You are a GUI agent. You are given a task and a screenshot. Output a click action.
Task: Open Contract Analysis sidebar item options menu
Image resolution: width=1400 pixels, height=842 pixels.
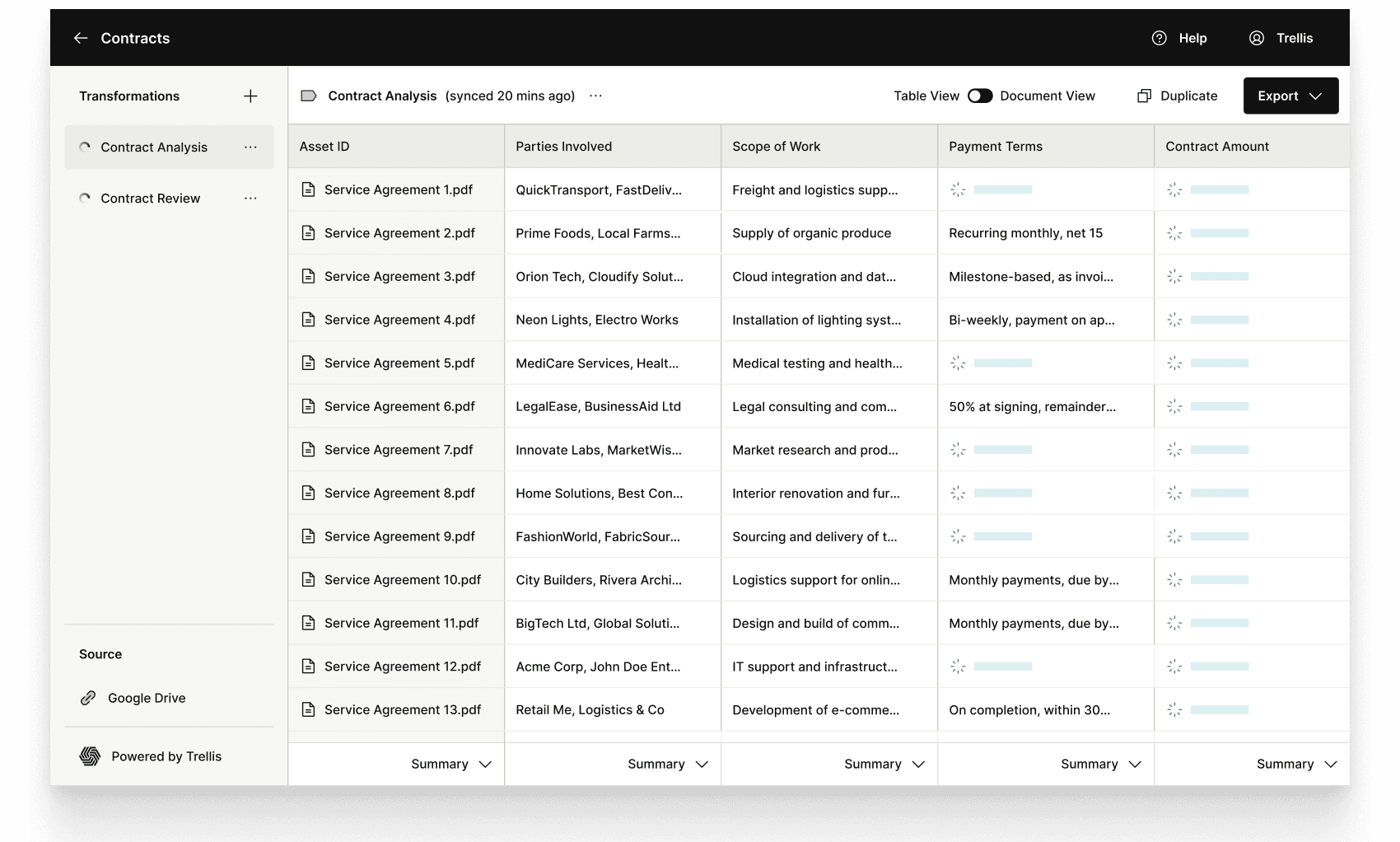(x=250, y=147)
